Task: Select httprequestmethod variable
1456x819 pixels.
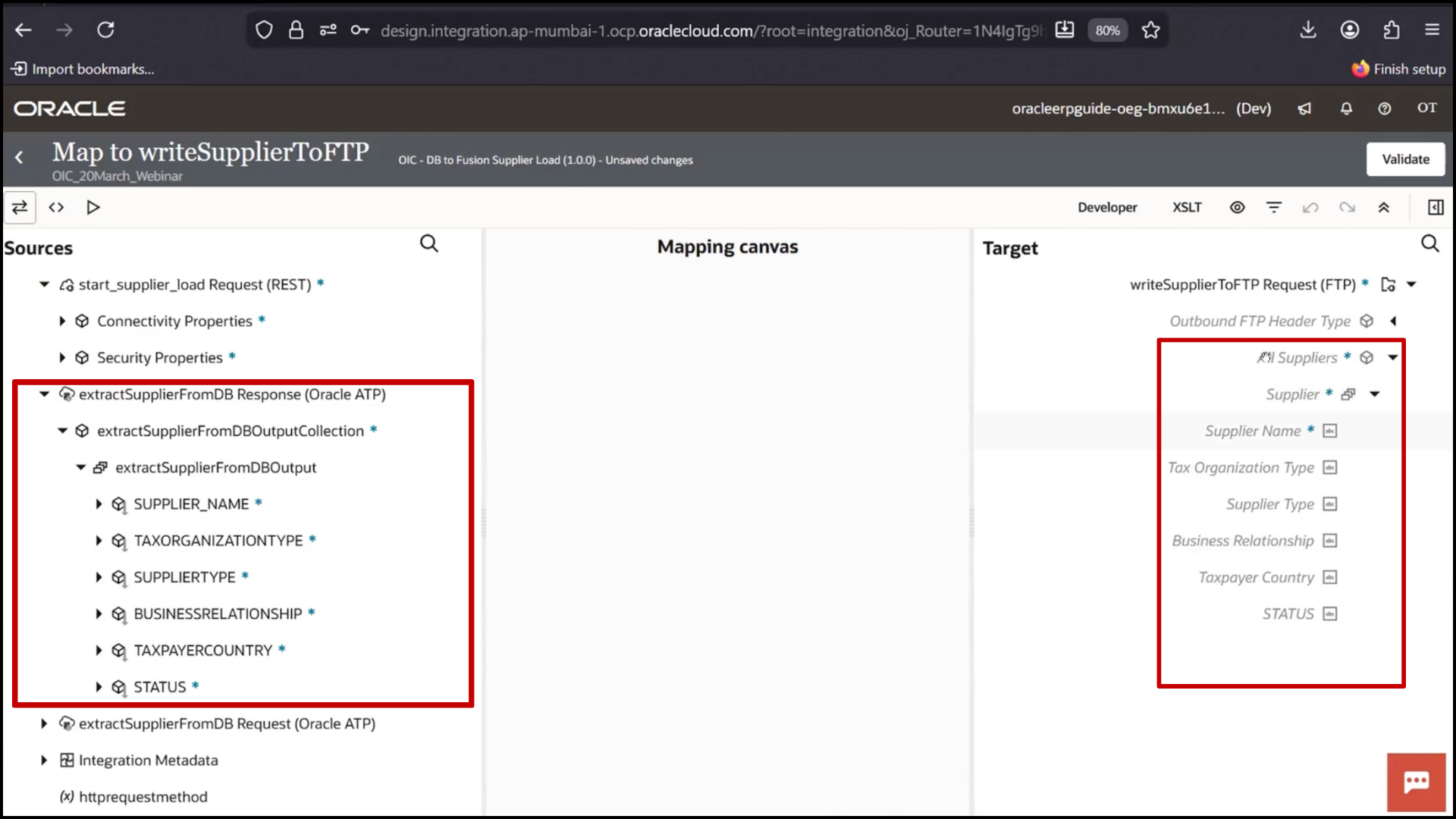Action: click(x=143, y=797)
